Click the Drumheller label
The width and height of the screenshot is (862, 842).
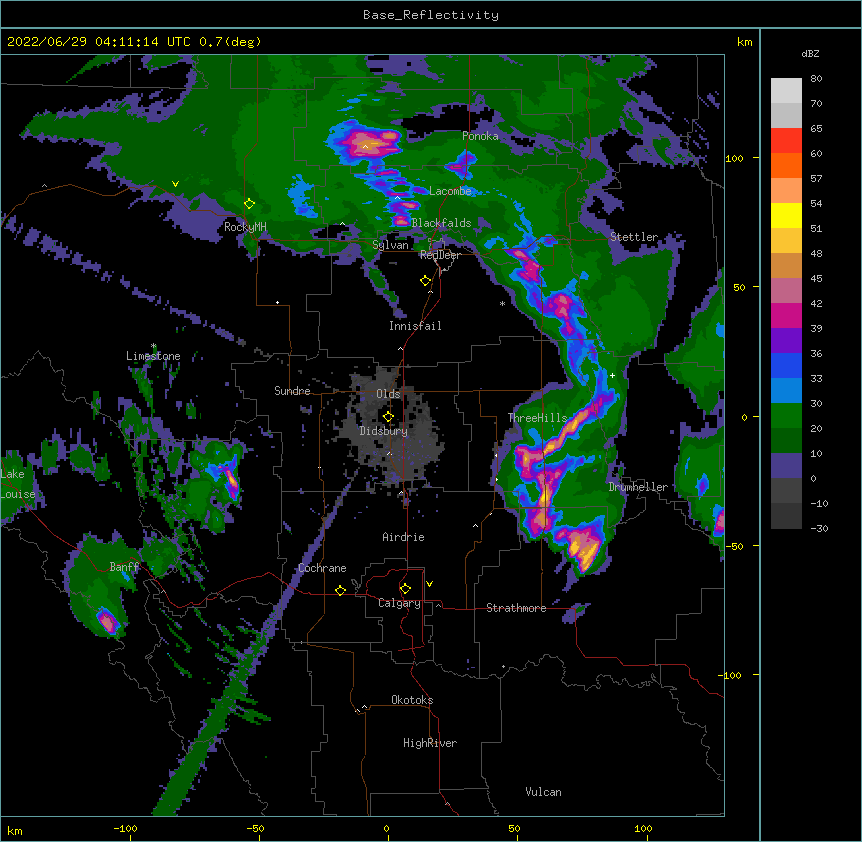(638, 487)
